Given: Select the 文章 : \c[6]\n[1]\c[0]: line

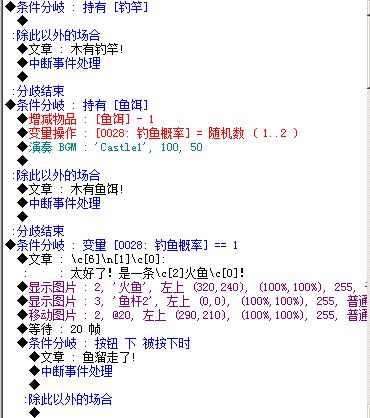Looking at the screenshot, I should pyautogui.click(x=92, y=259).
